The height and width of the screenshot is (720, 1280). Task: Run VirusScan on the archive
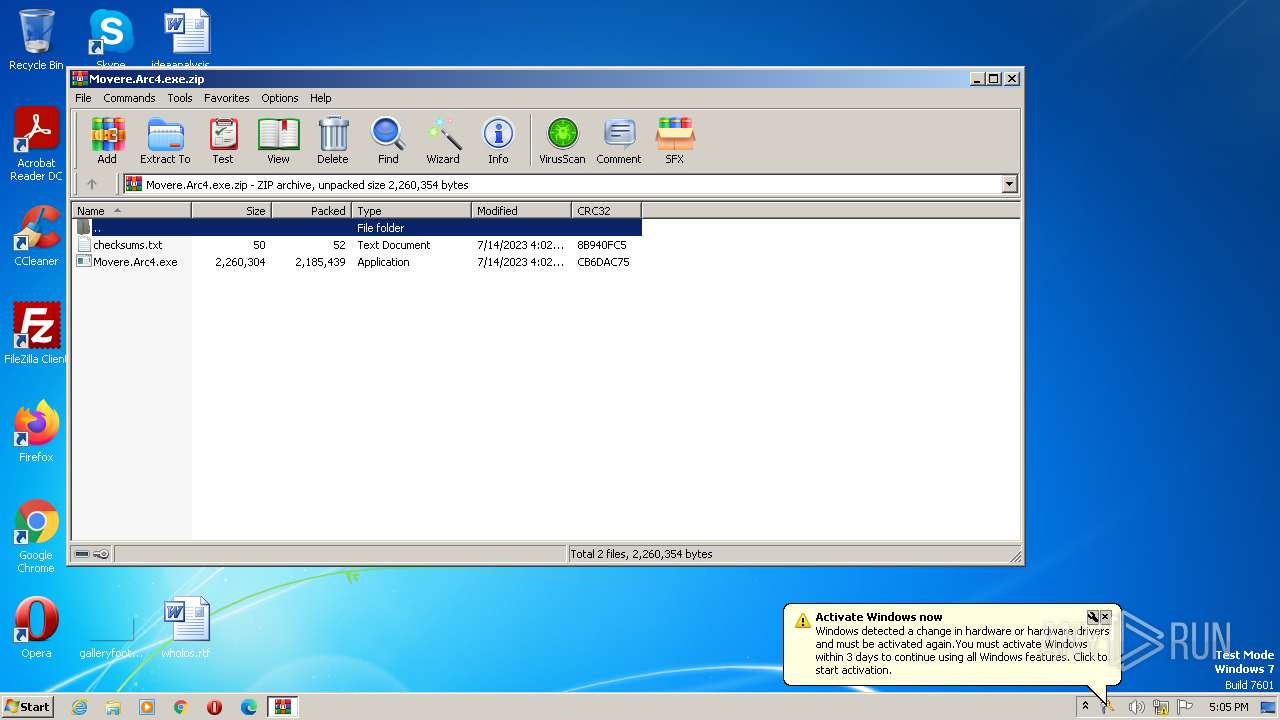[562, 140]
